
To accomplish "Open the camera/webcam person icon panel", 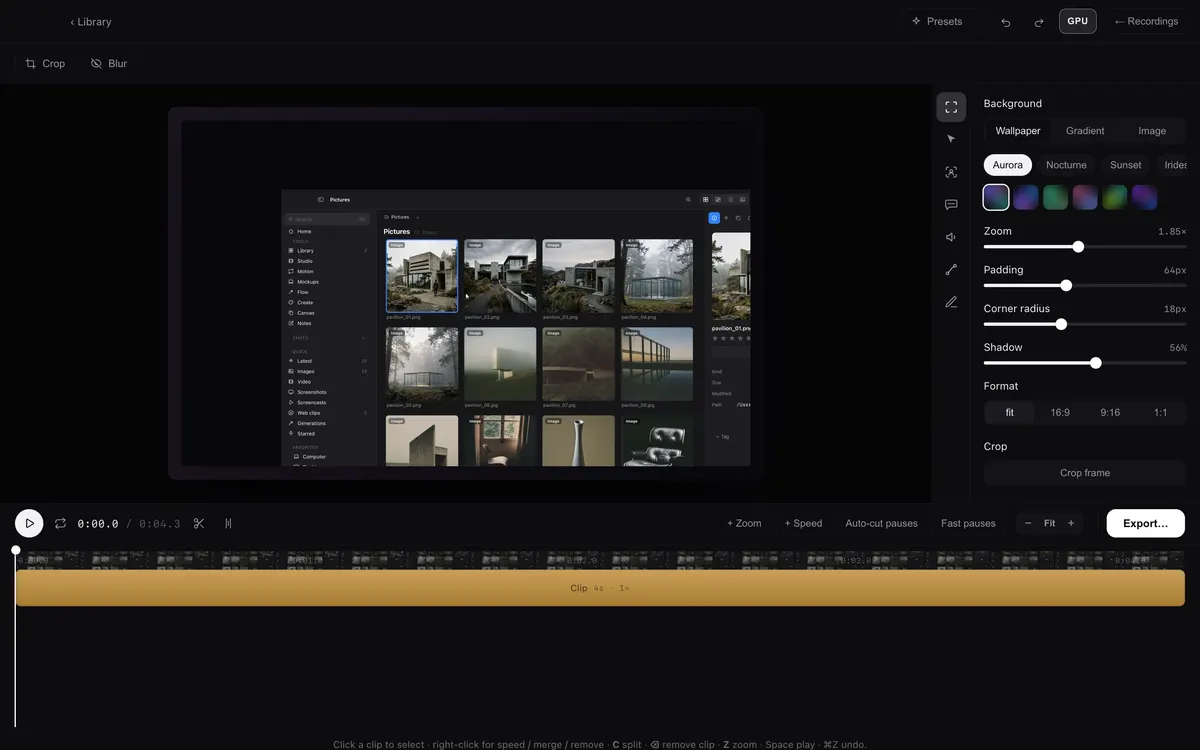I will pyautogui.click(x=951, y=172).
